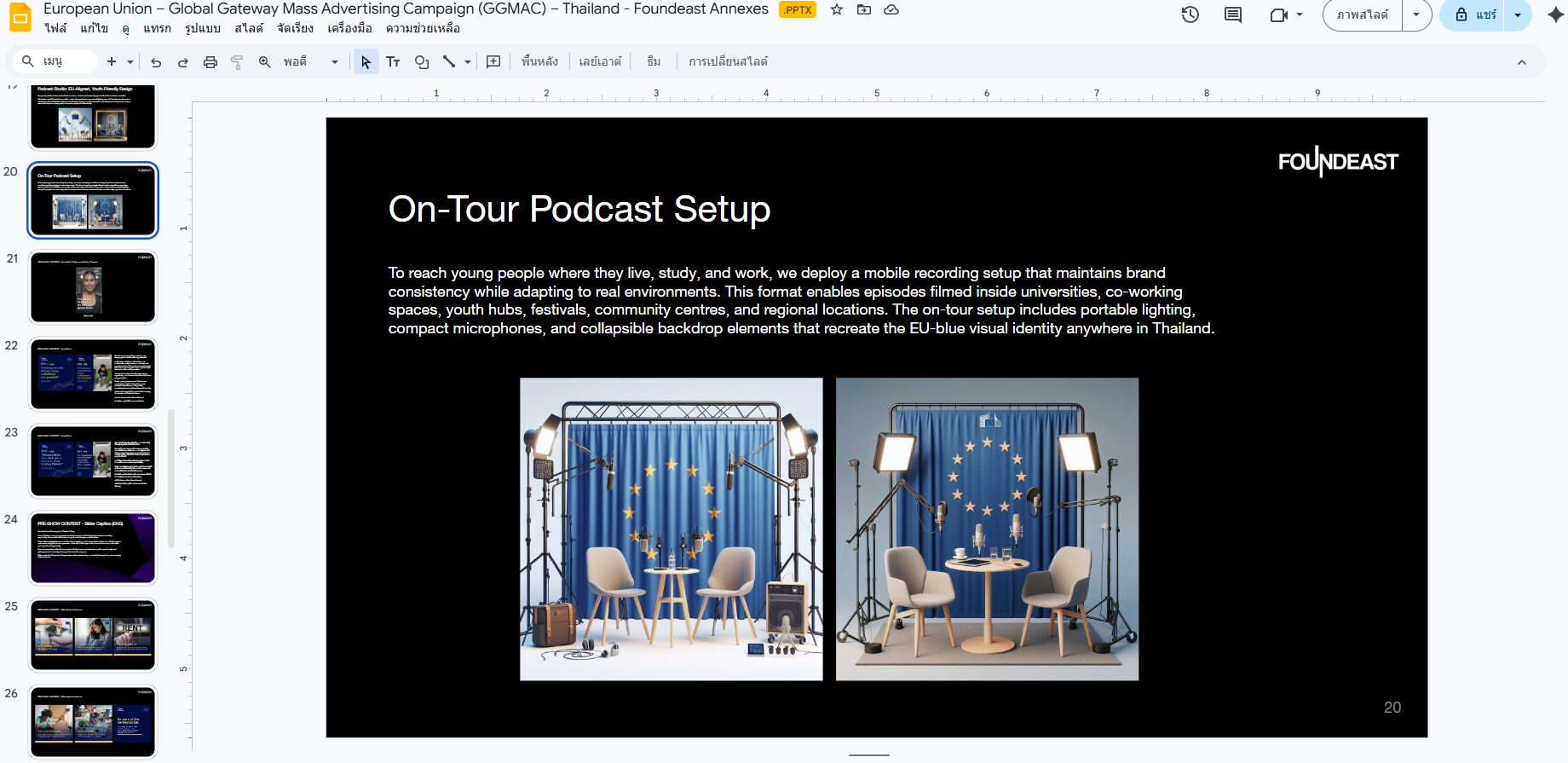This screenshot has width=1568, height=763.
Task: Print the presentation
Action: [210, 61]
